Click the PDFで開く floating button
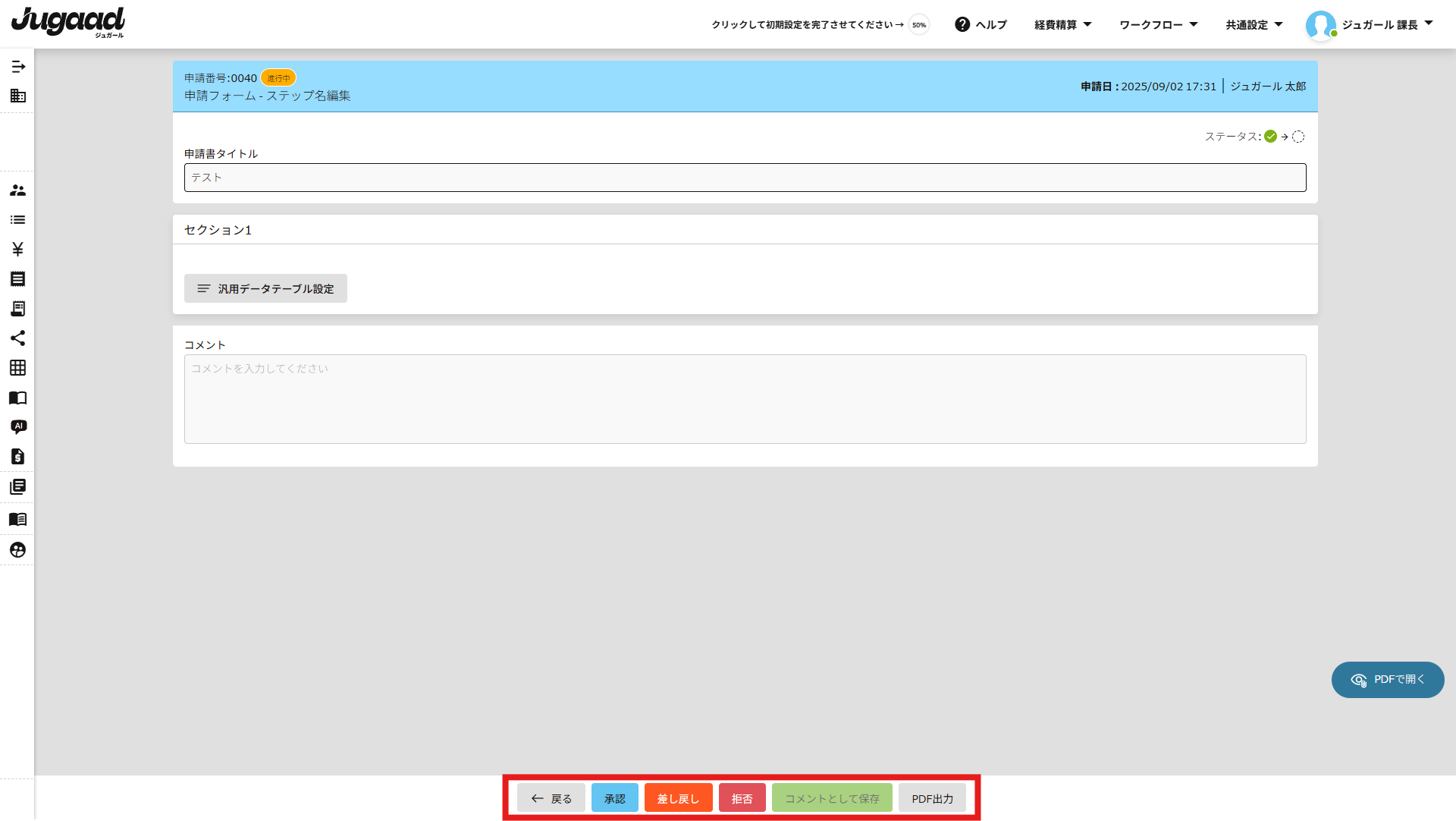 1388,680
